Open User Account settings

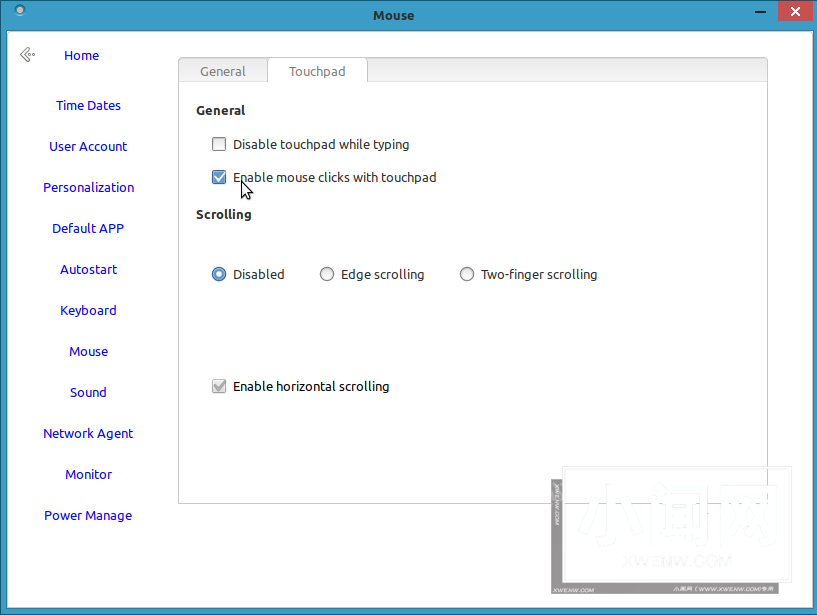[88, 147]
